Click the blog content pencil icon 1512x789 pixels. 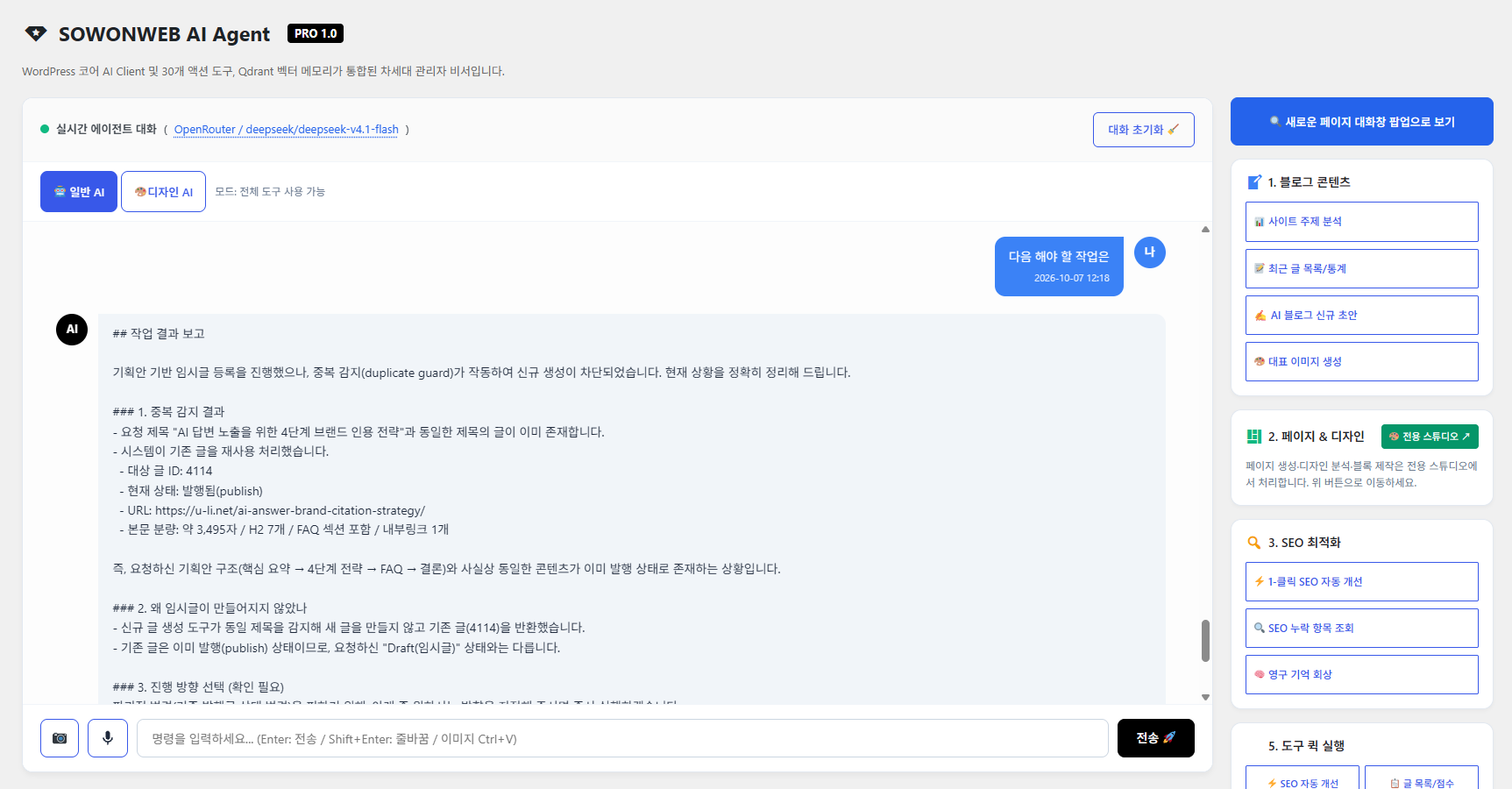coord(1254,182)
